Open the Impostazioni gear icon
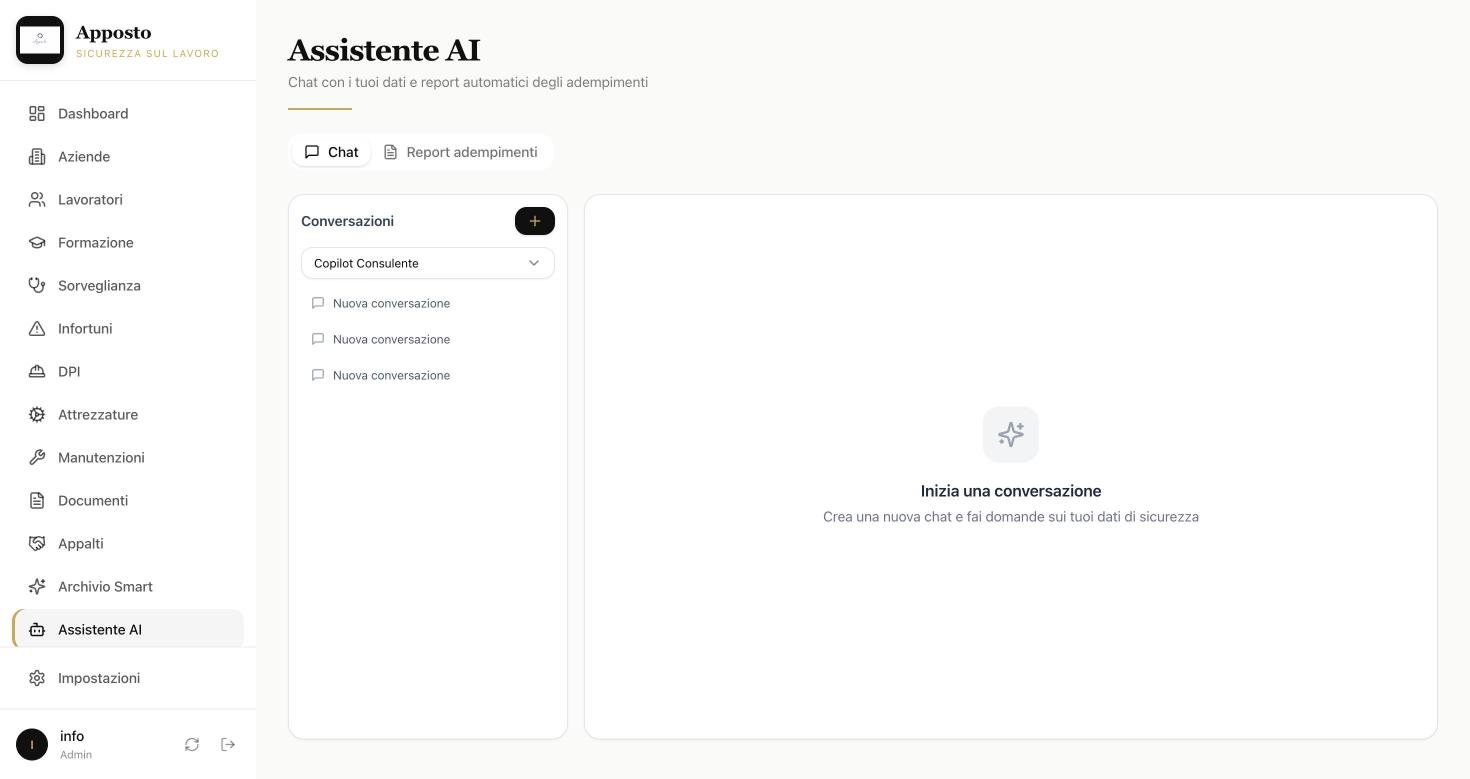The image size is (1470, 779). (x=37, y=678)
